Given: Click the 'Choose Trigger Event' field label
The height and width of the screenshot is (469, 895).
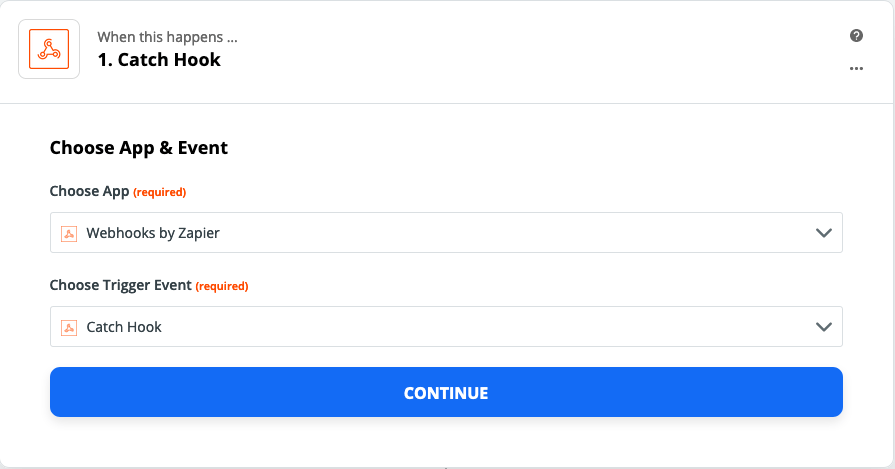Looking at the screenshot, I should pyautogui.click(x=120, y=285).
